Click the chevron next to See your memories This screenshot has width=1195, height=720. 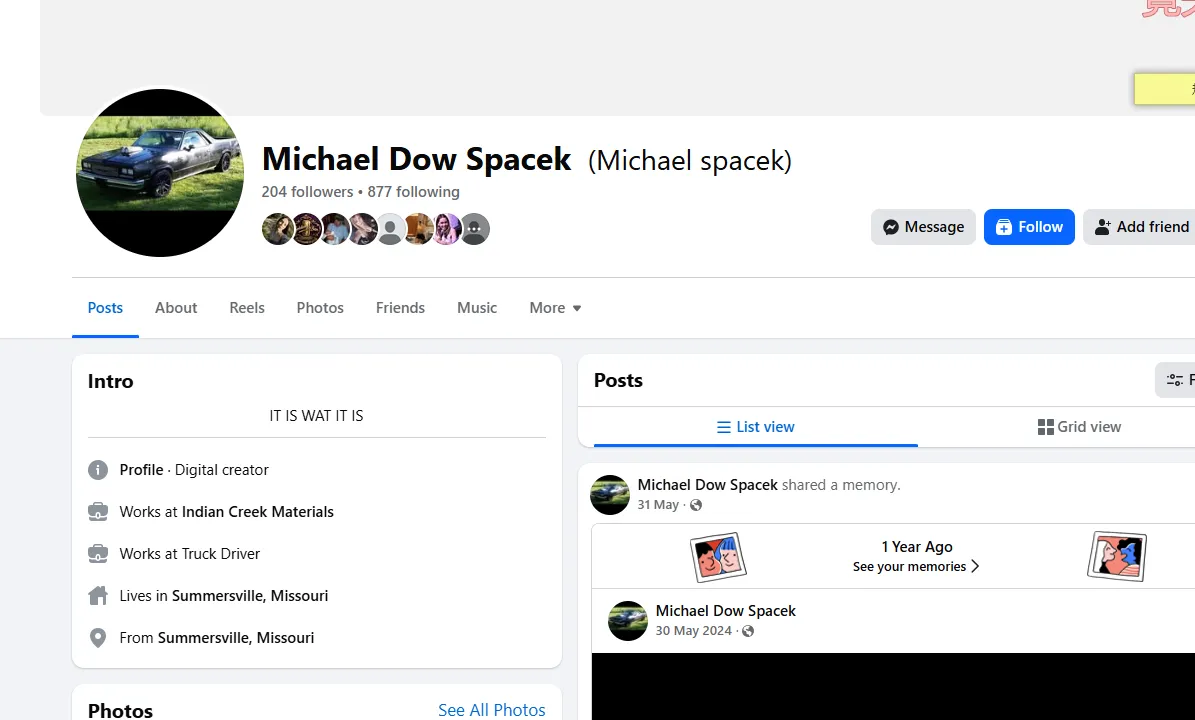975,566
